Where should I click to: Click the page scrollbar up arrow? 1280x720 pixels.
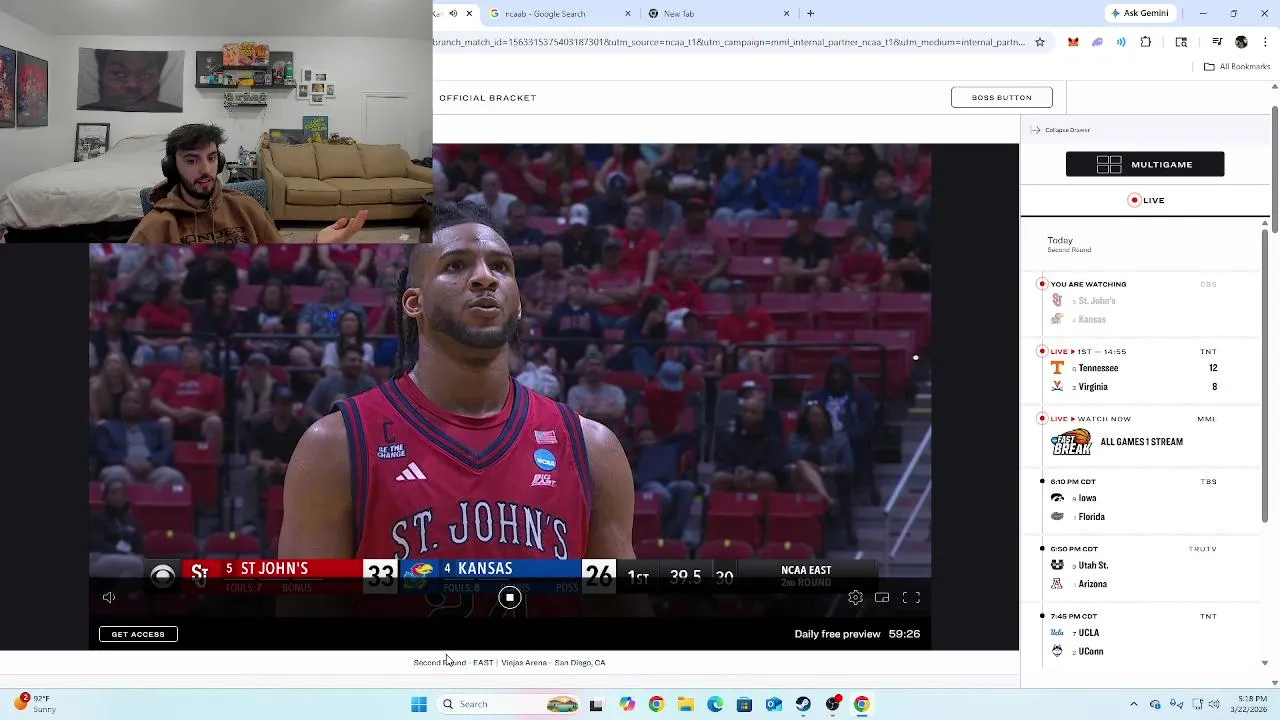[1274, 87]
